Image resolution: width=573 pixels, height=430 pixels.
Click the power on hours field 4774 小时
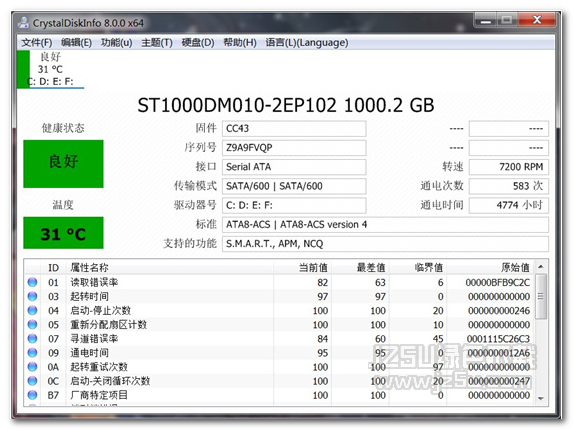509,205
